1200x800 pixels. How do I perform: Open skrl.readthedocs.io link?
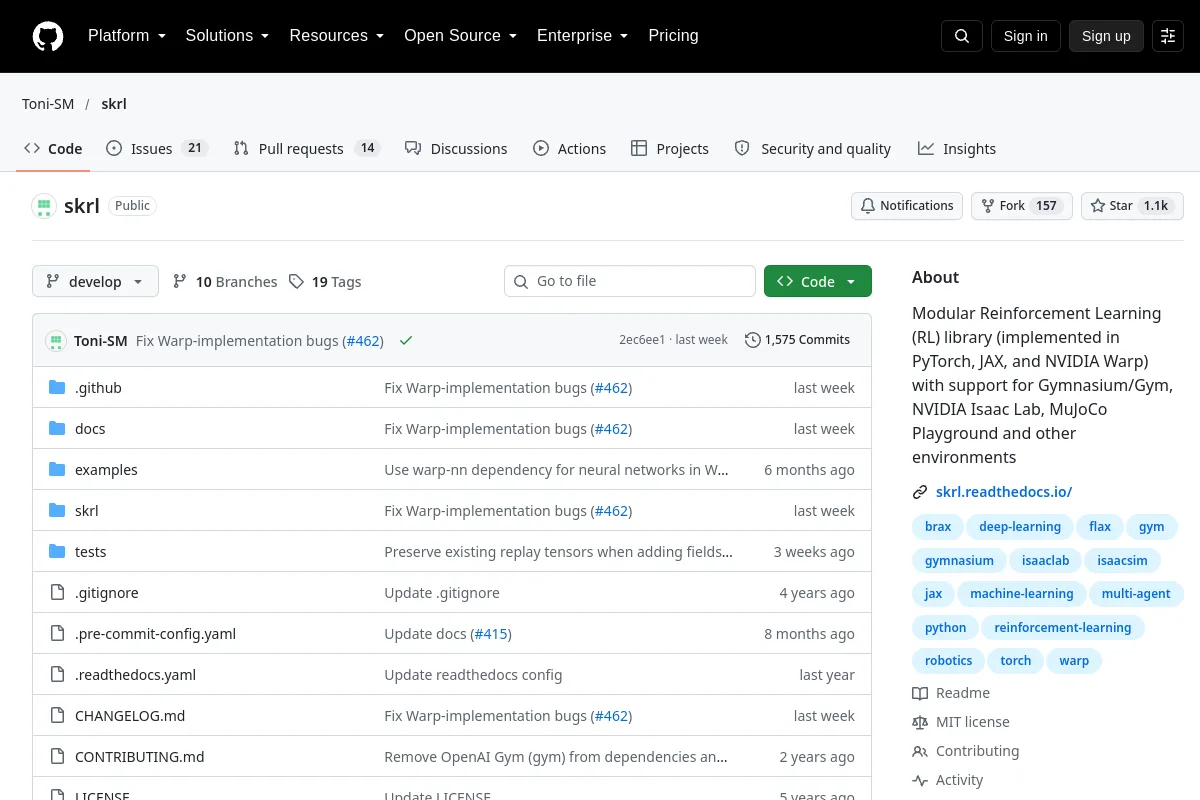pyautogui.click(x=1004, y=492)
